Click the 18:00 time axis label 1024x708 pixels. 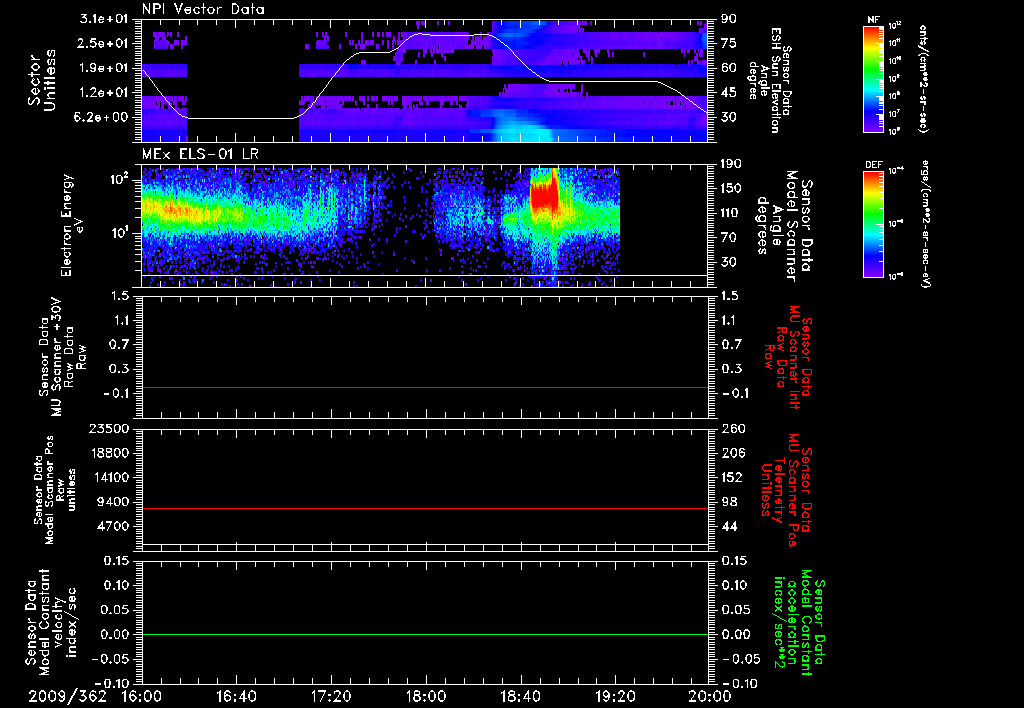click(x=426, y=696)
